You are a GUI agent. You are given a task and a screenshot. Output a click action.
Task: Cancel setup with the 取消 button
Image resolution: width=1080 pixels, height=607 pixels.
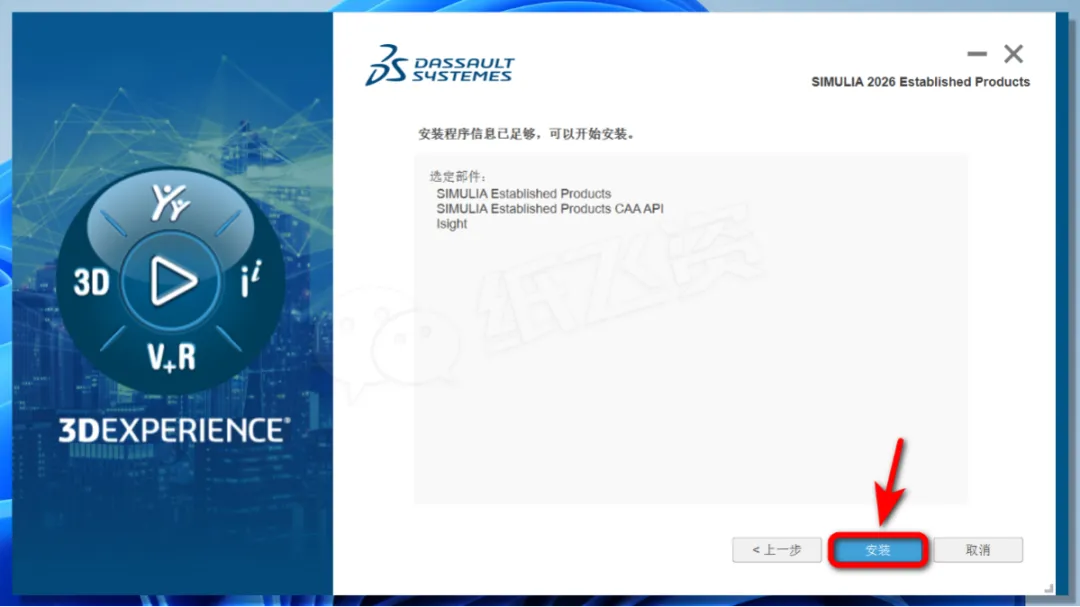point(978,550)
